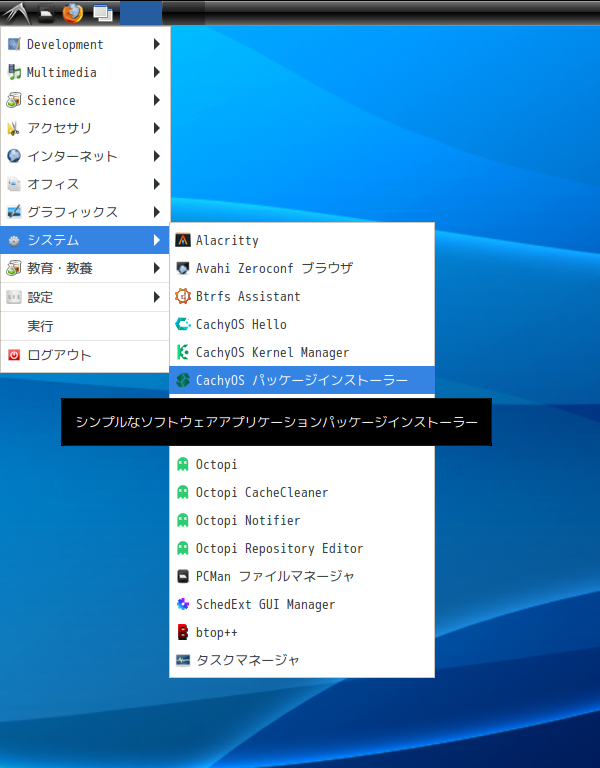Open the Multimedia menu category
600x768 pixels.
[x=85, y=72]
